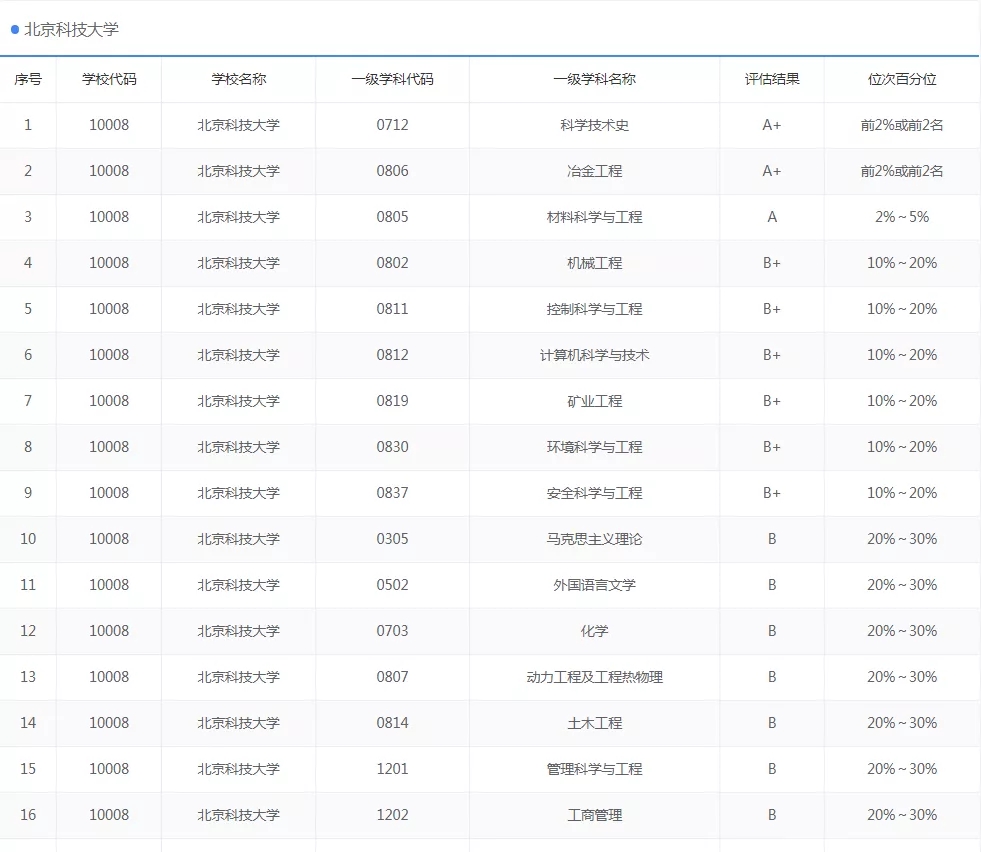Click the B+ result for 机械工程

(772, 263)
